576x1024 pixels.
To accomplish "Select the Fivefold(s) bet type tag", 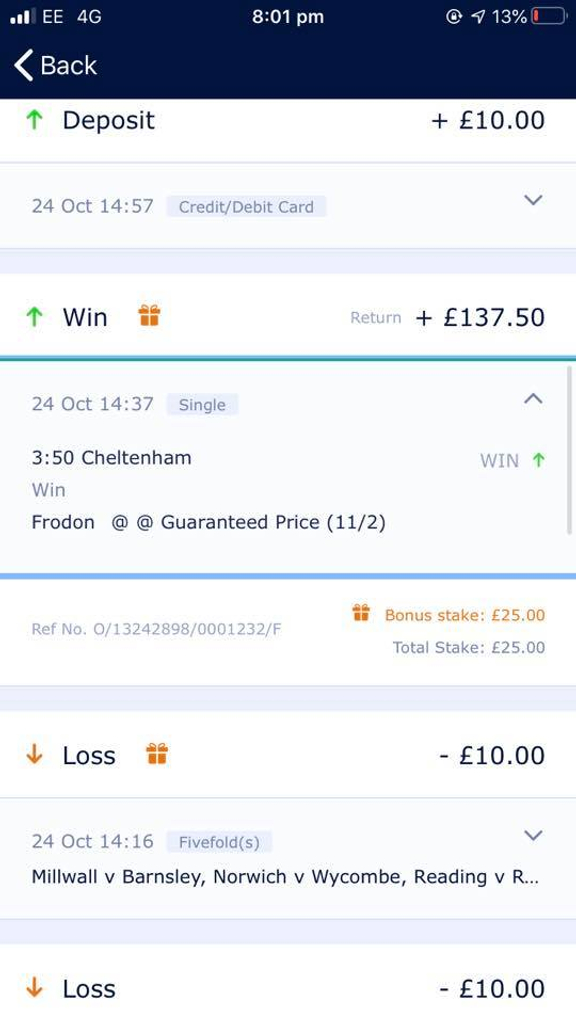I will (x=219, y=842).
